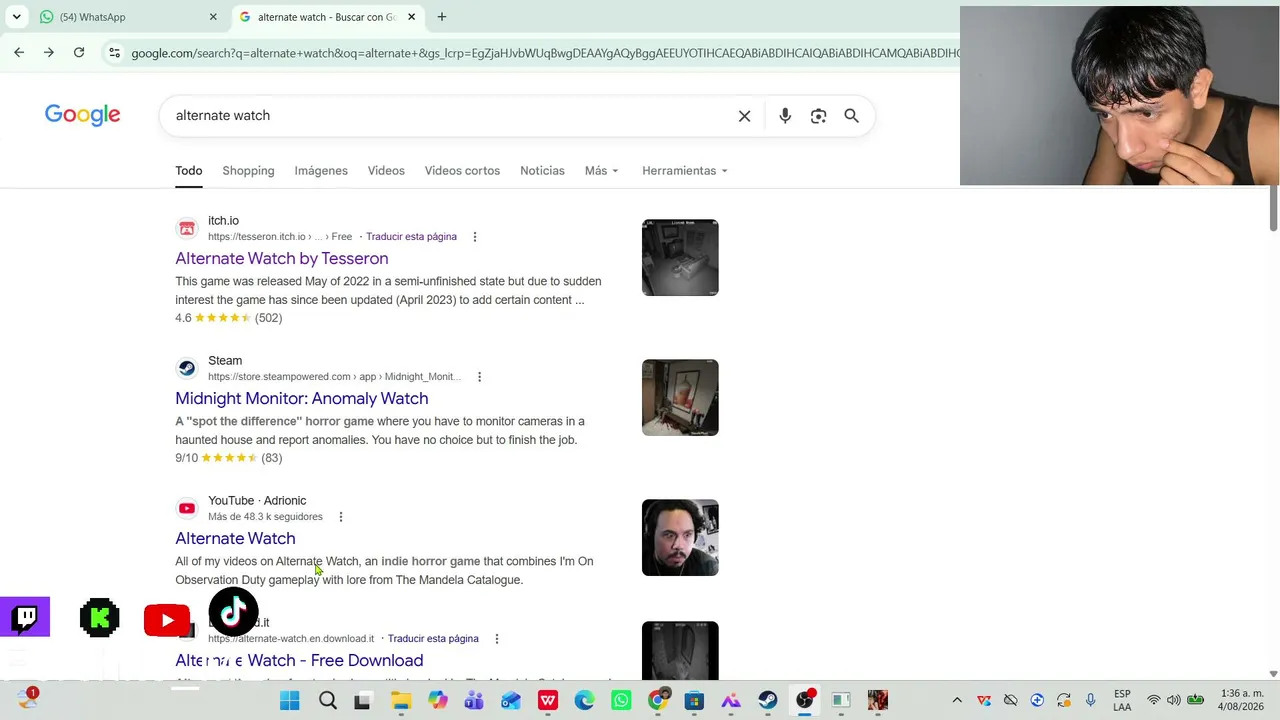Go back to the previous page
This screenshot has height=720, width=1280.
point(19,53)
